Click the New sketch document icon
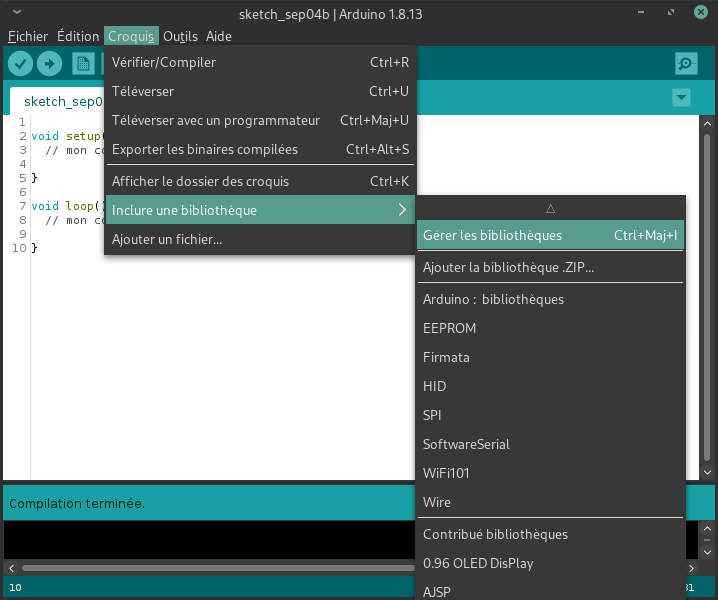 [83, 63]
